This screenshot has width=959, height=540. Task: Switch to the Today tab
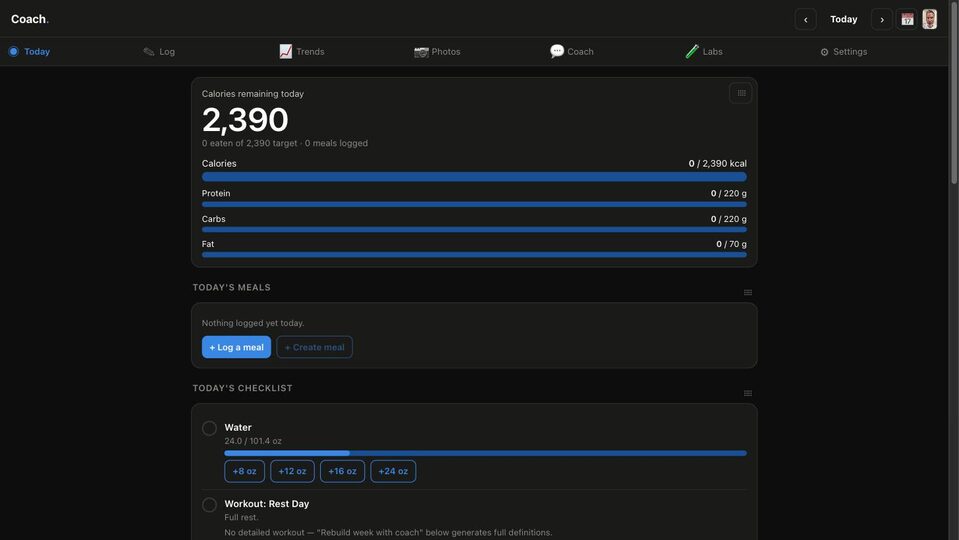pos(29,51)
